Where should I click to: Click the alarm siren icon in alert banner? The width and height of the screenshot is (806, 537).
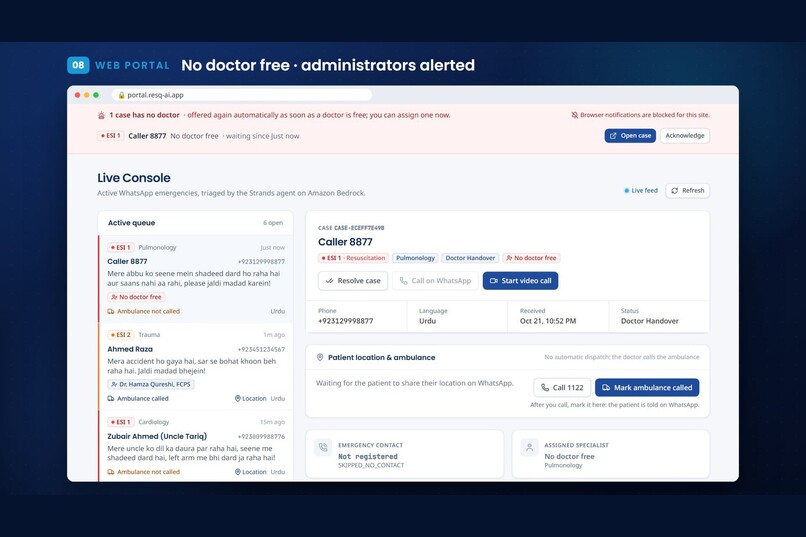point(101,115)
